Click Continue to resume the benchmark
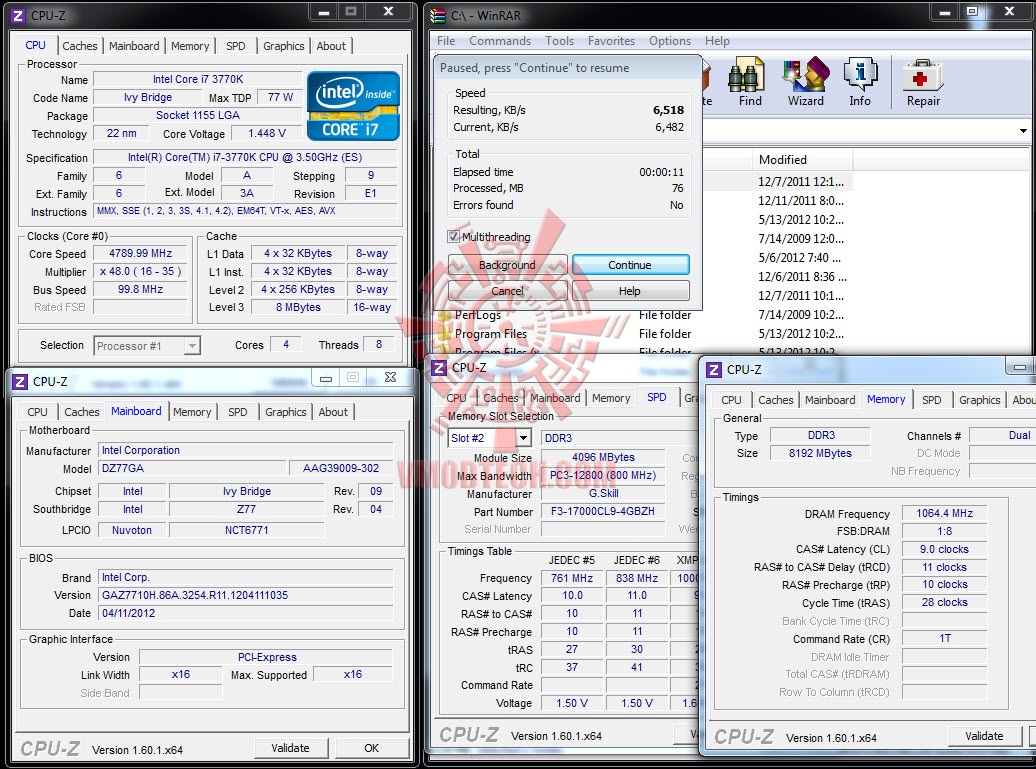The height and width of the screenshot is (769, 1036). [x=630, y=265]
